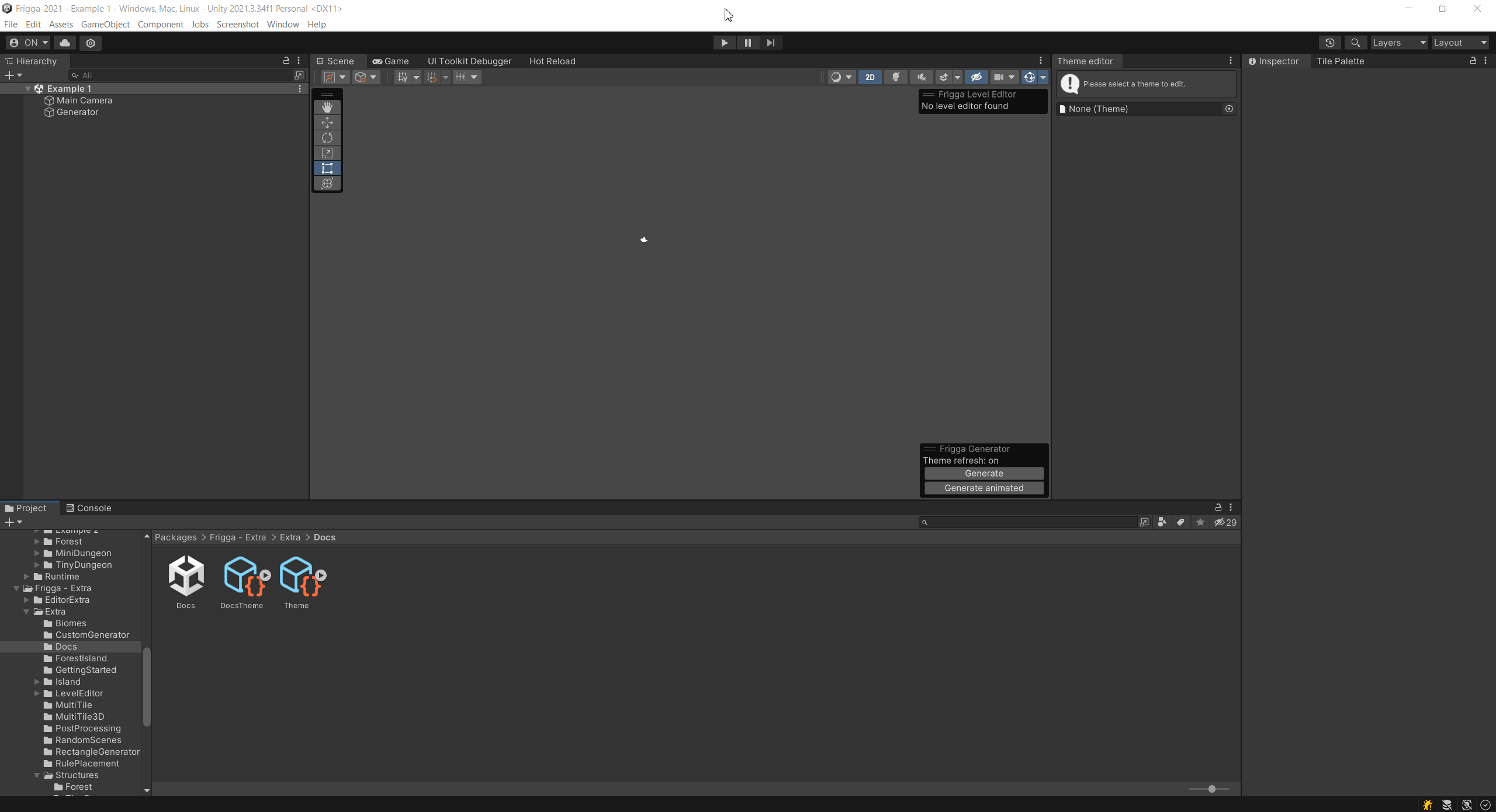
Task: Expand the Runtime folder
Action: point(26,577)
